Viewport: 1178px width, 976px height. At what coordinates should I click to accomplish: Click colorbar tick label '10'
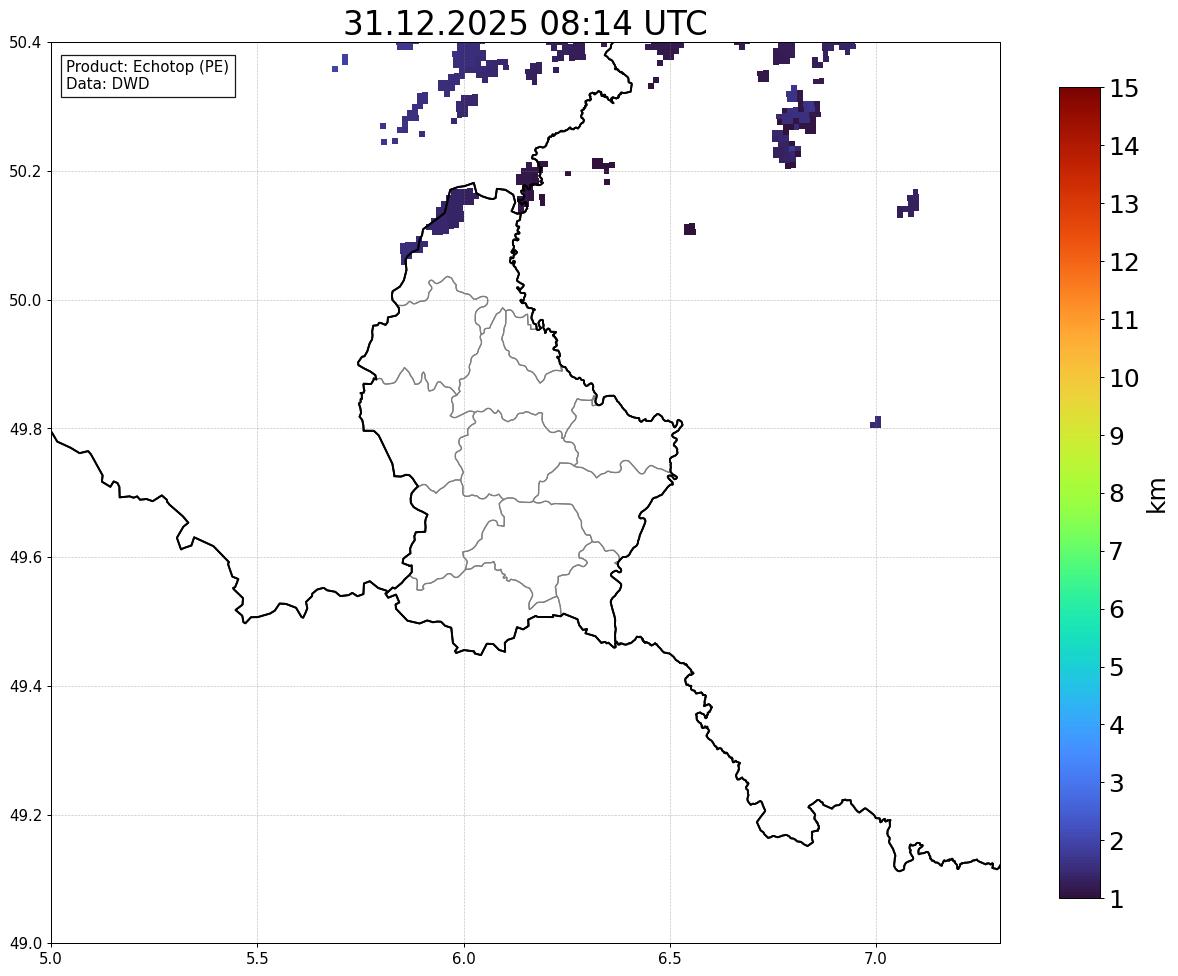[x=1124, y=378]
